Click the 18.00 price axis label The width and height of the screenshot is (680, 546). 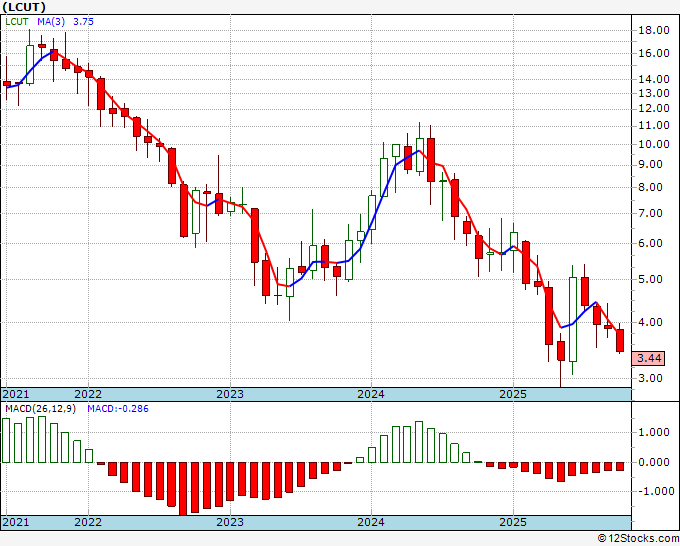[x=654, y=30]
